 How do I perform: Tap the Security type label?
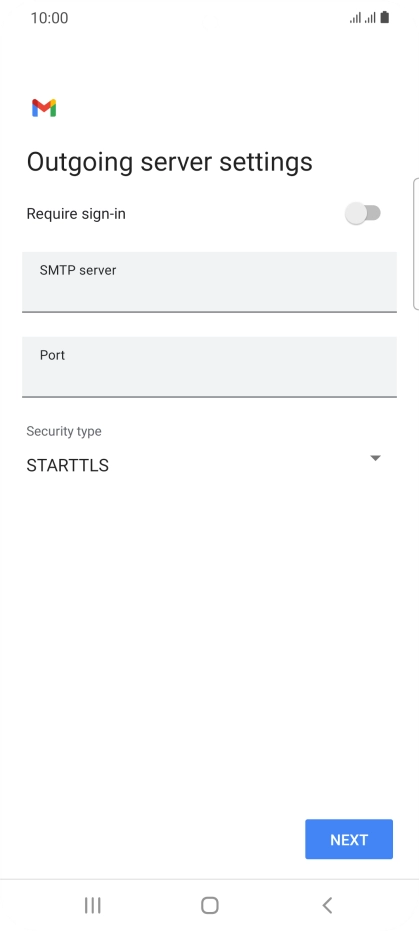tap(64, 431)
